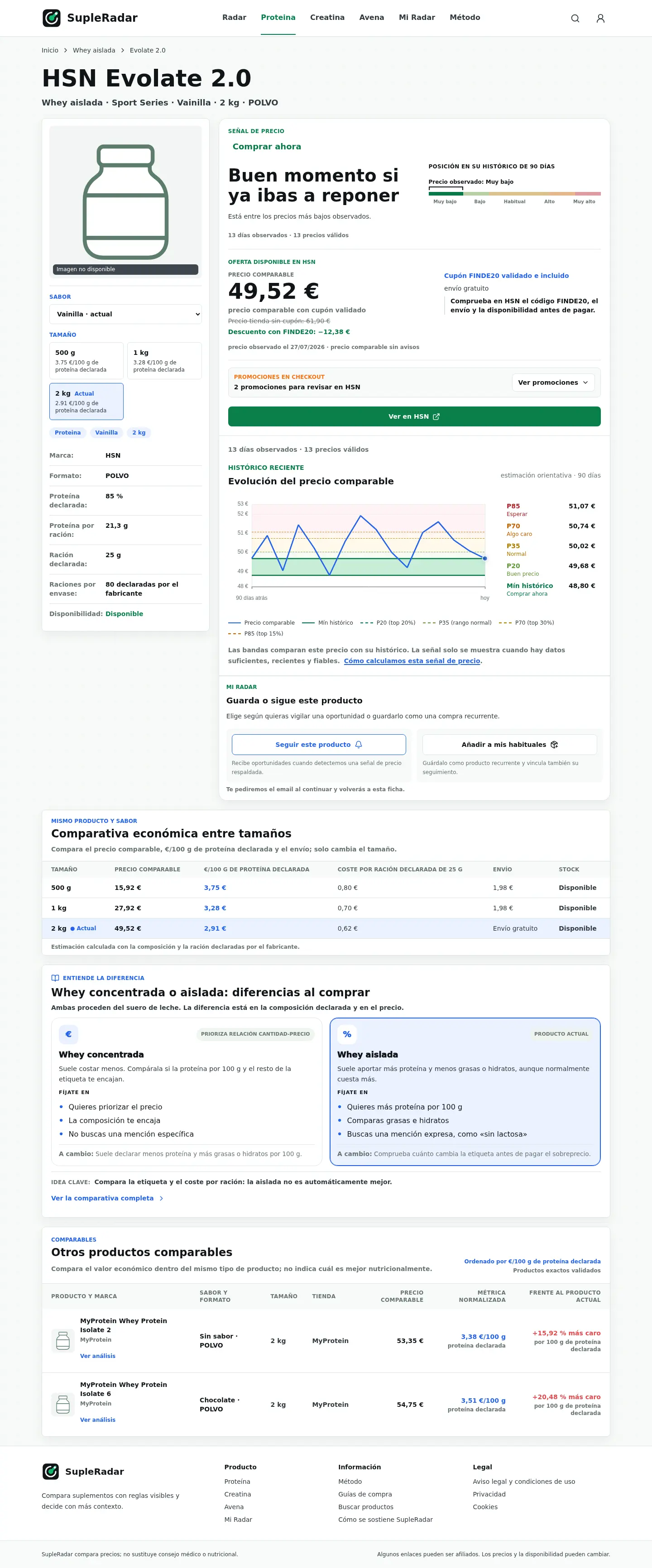Viewport: 652px width, 1568px height.
Task: Select the 1 kg size option
Action: [164, 360]
